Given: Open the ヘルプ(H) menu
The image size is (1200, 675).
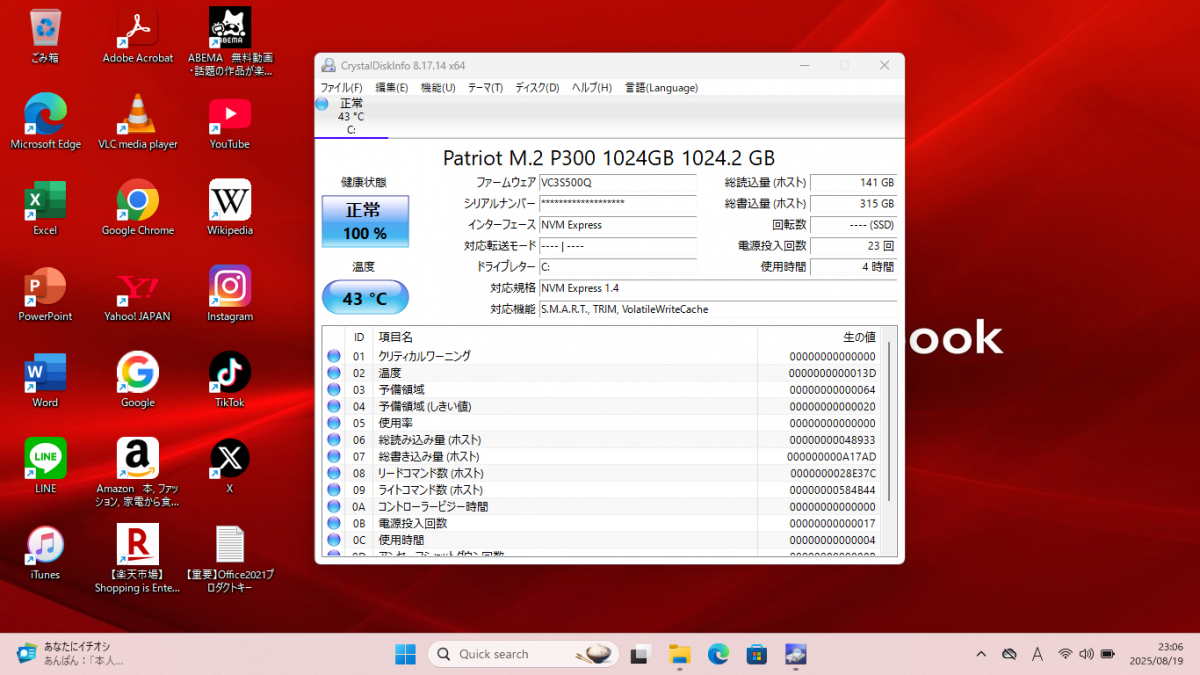Looking at the screenshot, I should tap(591, 88).
